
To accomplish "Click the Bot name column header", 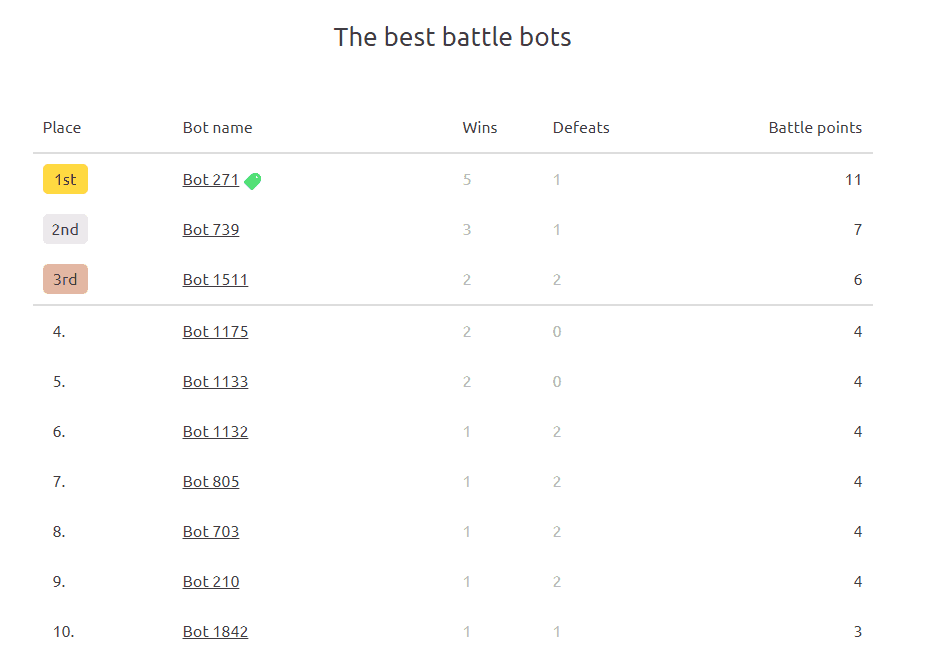I will (217, 128).
